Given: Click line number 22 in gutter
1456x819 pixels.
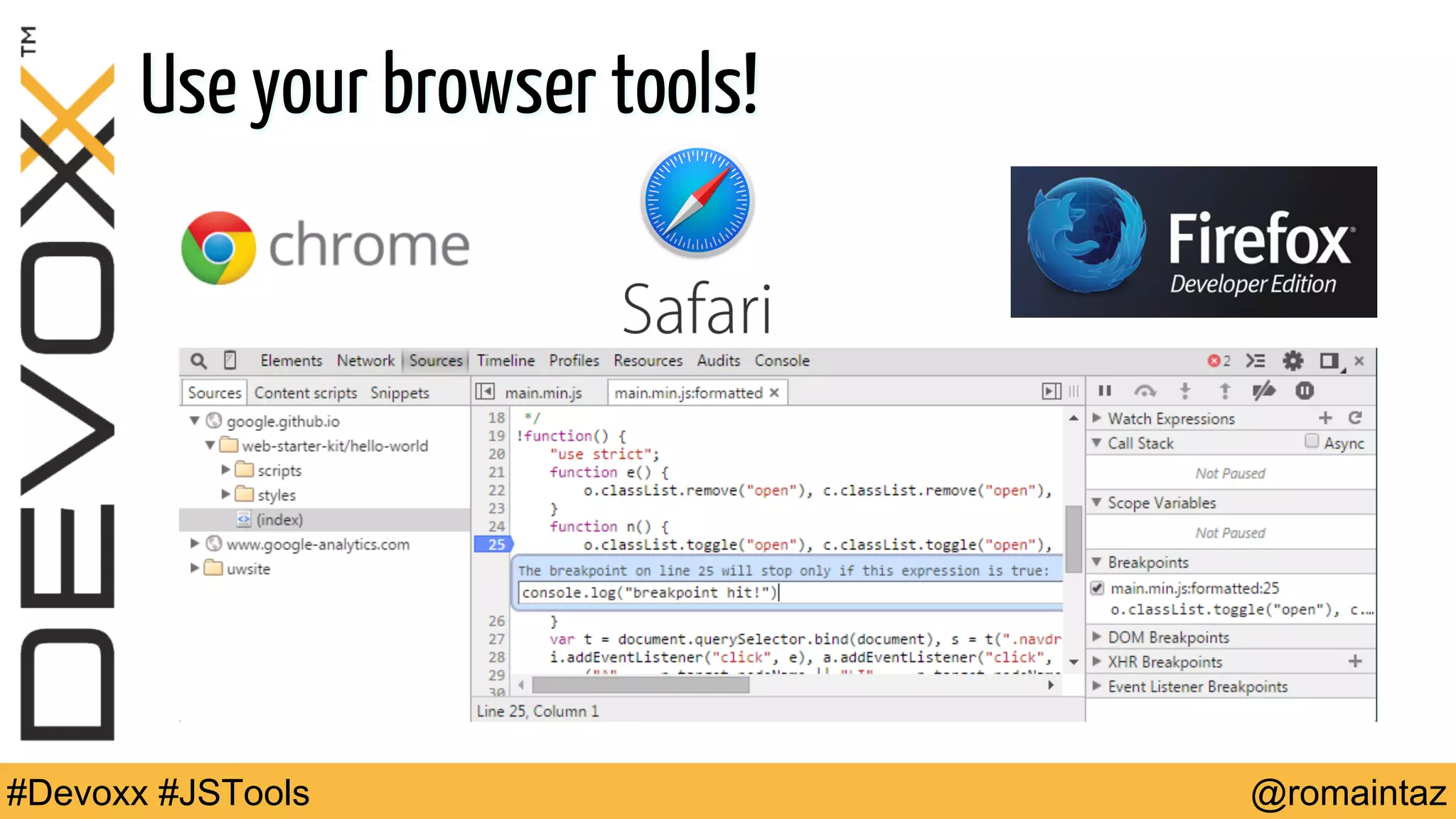Looking at the screenshot, I should [496, 490].
